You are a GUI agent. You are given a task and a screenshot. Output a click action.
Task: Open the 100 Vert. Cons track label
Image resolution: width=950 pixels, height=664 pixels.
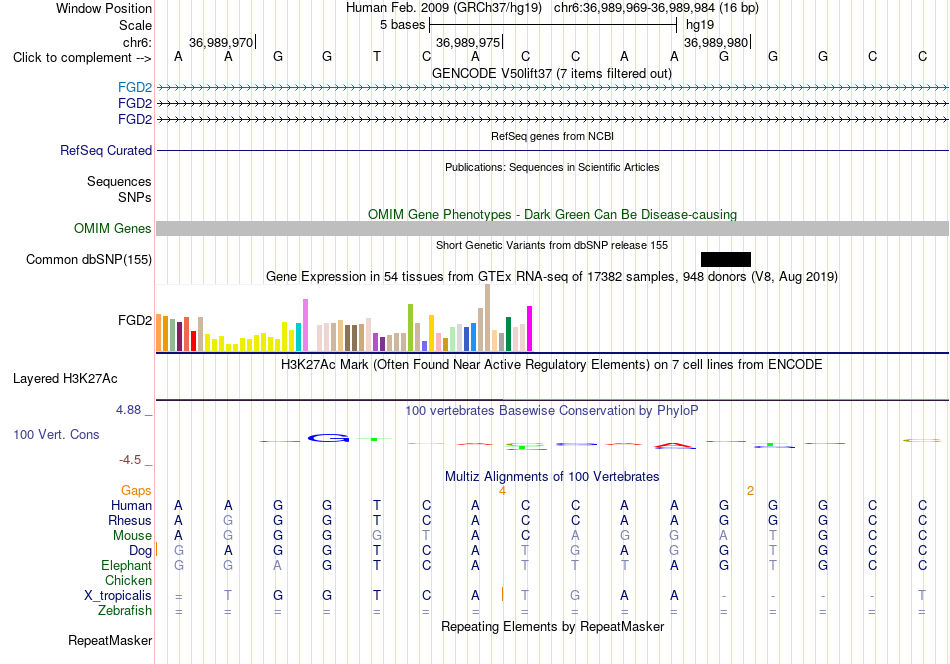pos(56,434)
